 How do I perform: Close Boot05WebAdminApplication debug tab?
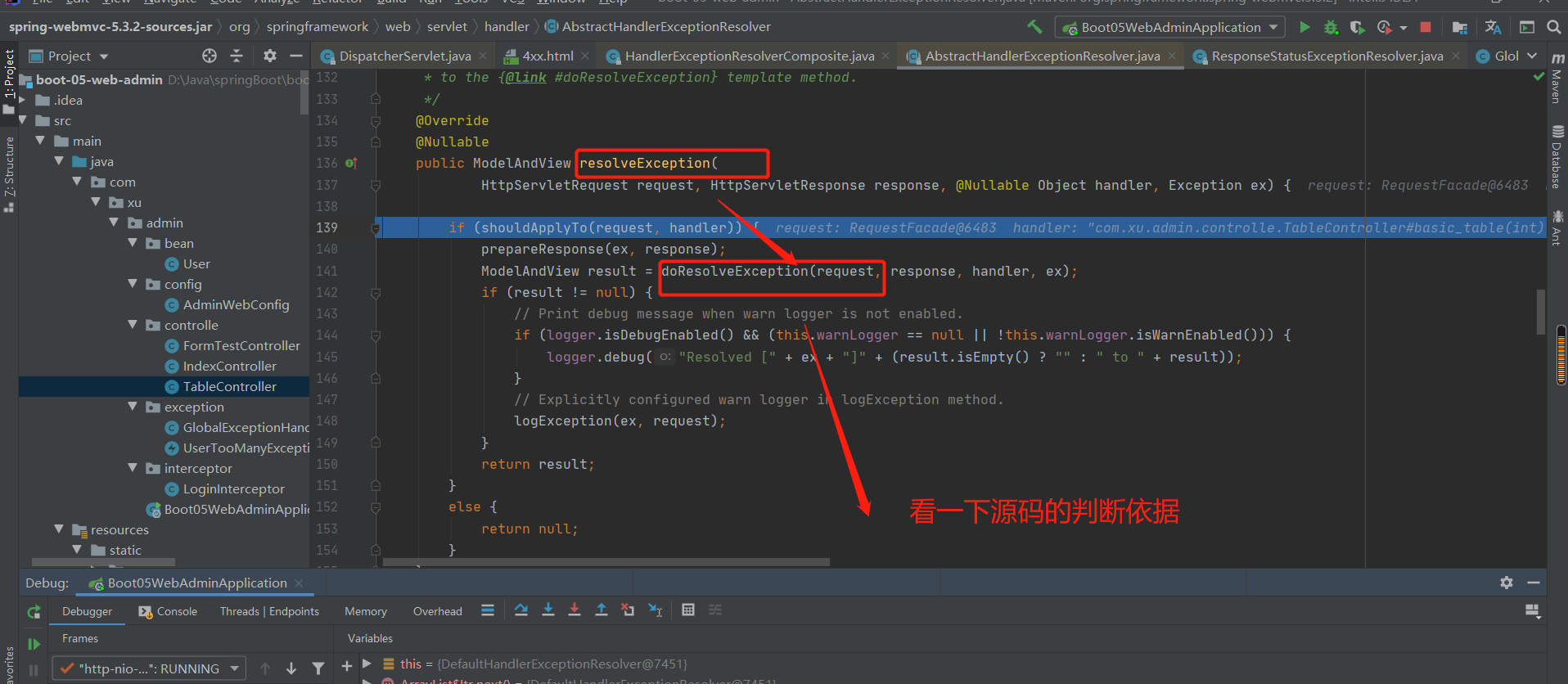point(299,583)
